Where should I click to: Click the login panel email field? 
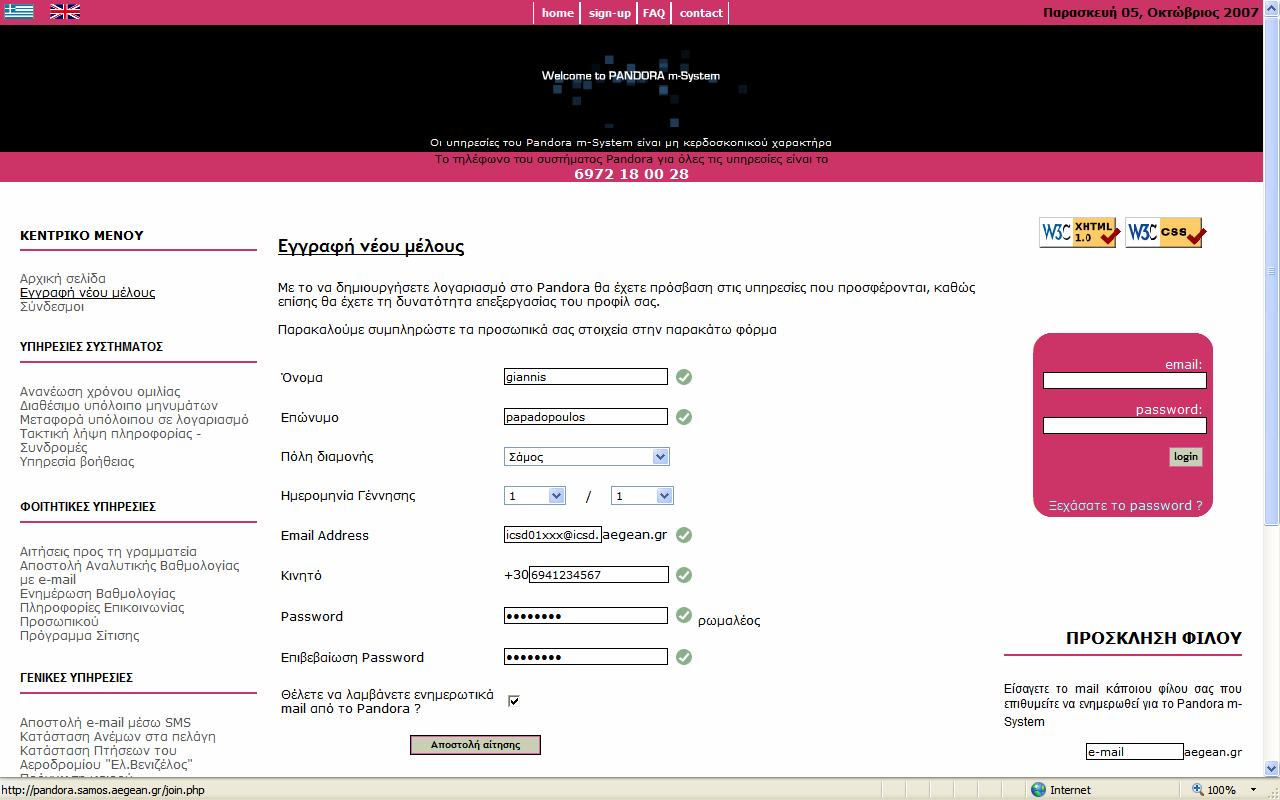[x=1125, y=380]
